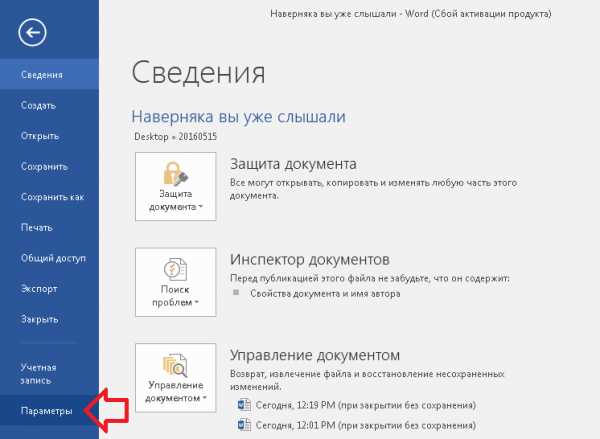Click the padlock and key protection icon

tap(176, 173)
